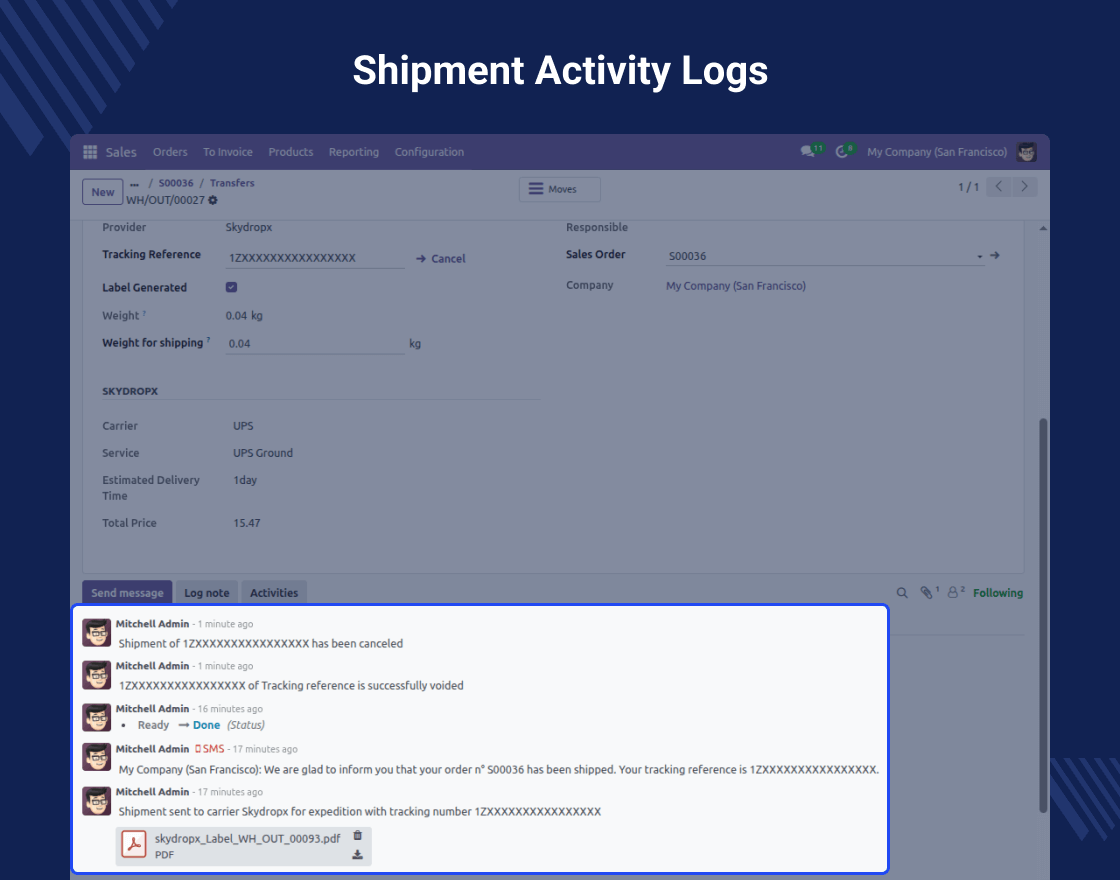Open PDF icon of skydropx label

click(x=134, y=844)
